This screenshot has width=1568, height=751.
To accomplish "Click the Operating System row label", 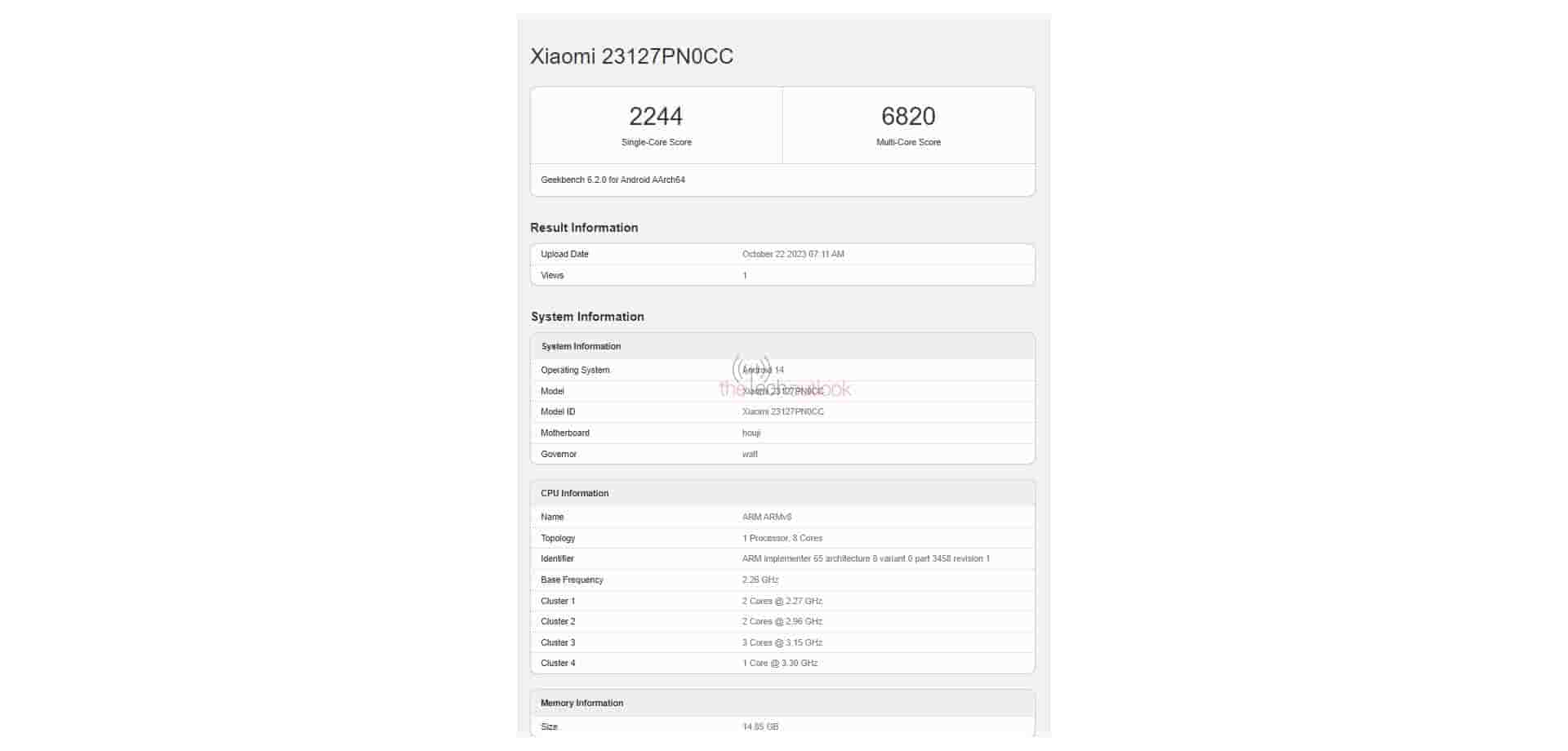I will click(x=575, y=371).
